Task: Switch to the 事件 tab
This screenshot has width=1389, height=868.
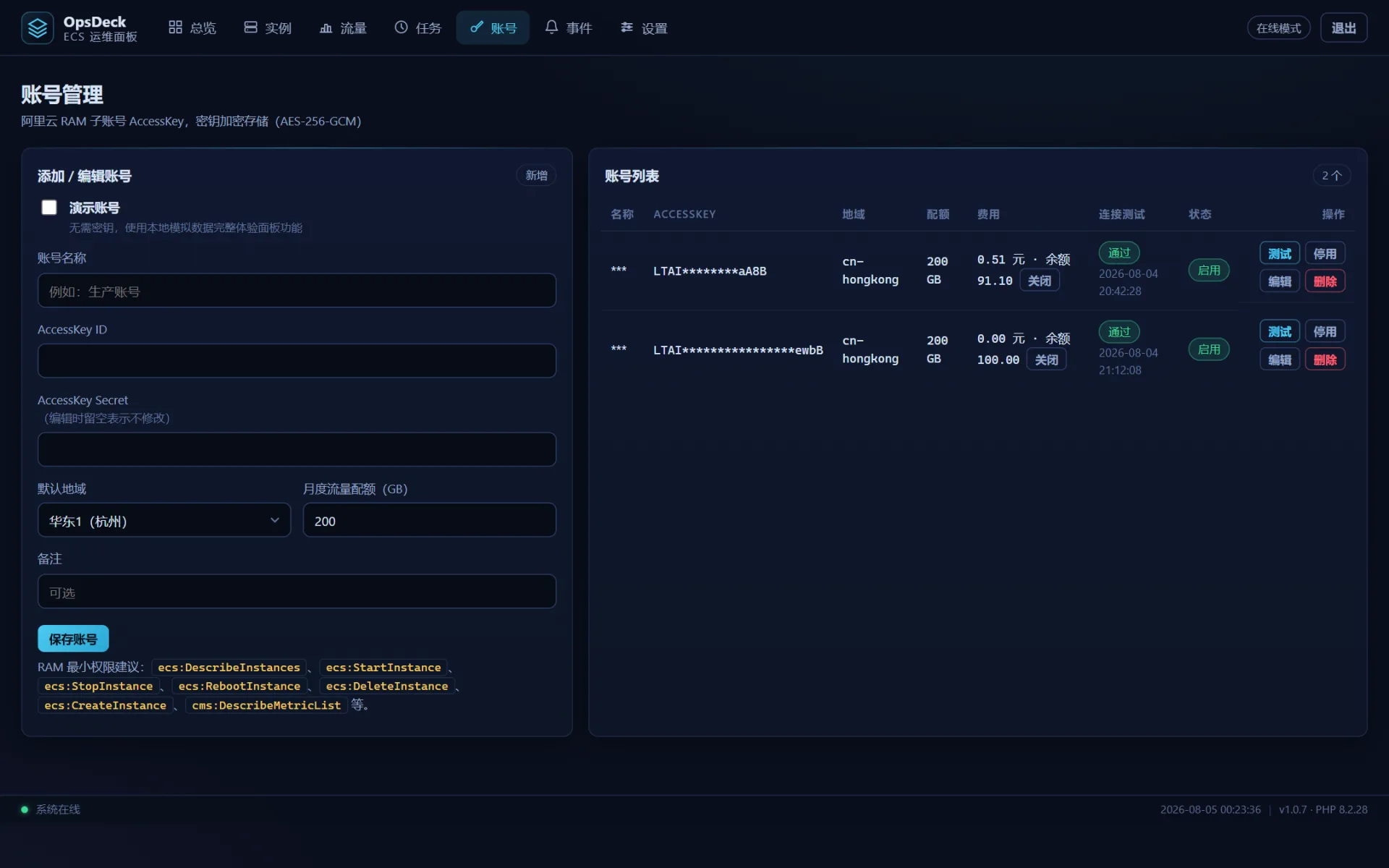Action: 569,27
